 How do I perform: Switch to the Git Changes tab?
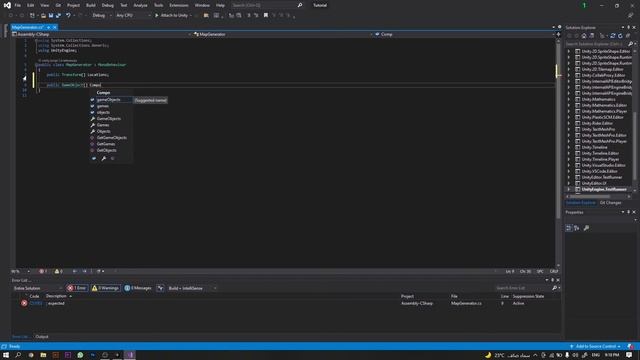pos(611,203)
